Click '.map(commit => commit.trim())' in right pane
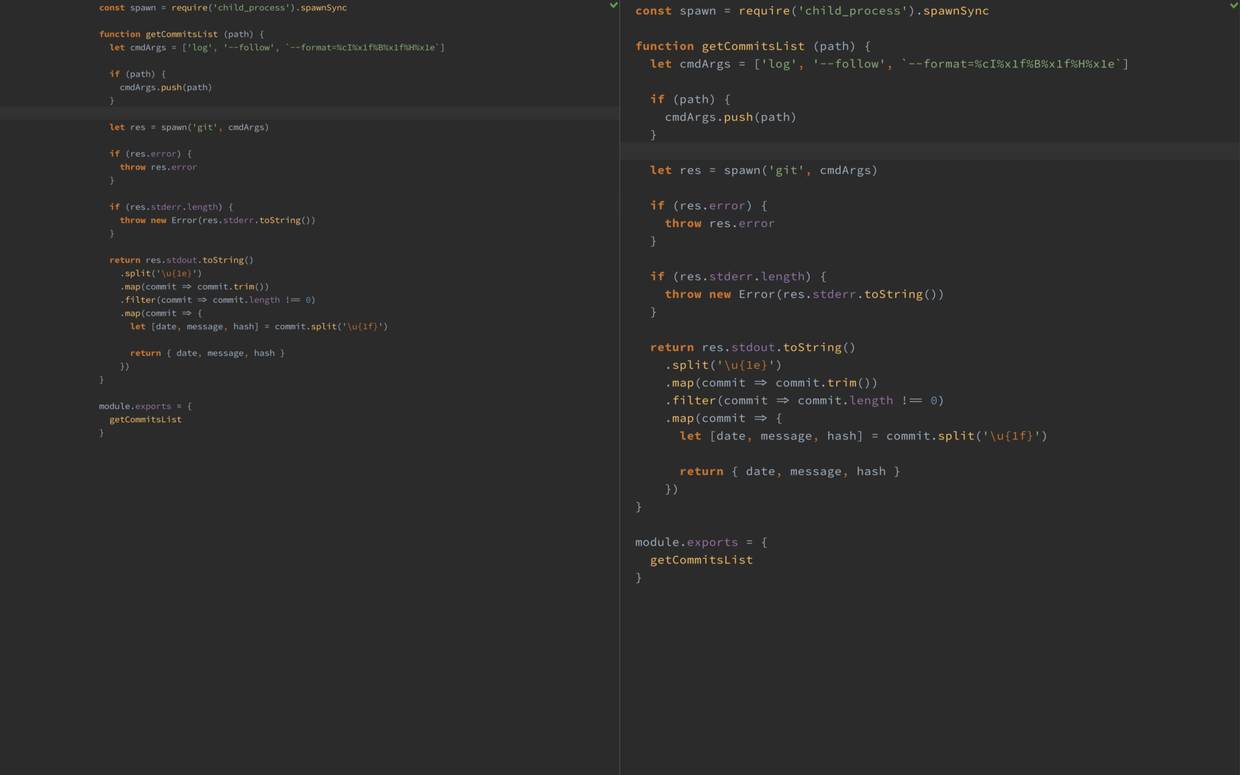The image size is (1240, 775). 772,383
